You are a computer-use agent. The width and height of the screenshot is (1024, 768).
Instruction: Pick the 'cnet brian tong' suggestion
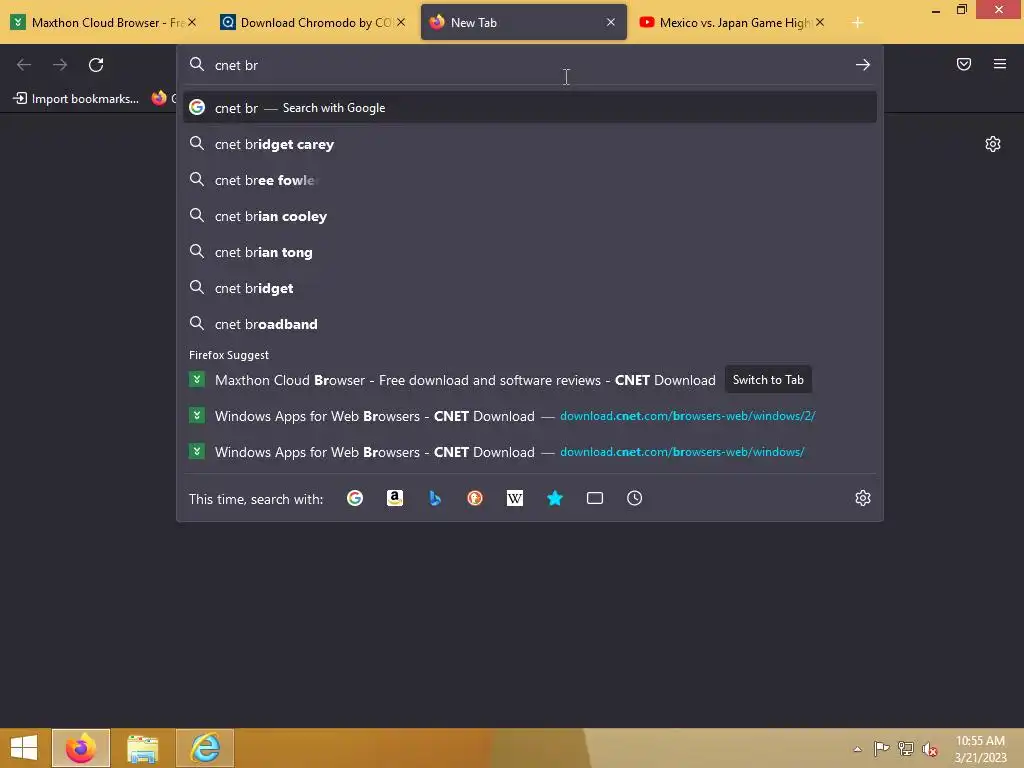coord(530,252)
